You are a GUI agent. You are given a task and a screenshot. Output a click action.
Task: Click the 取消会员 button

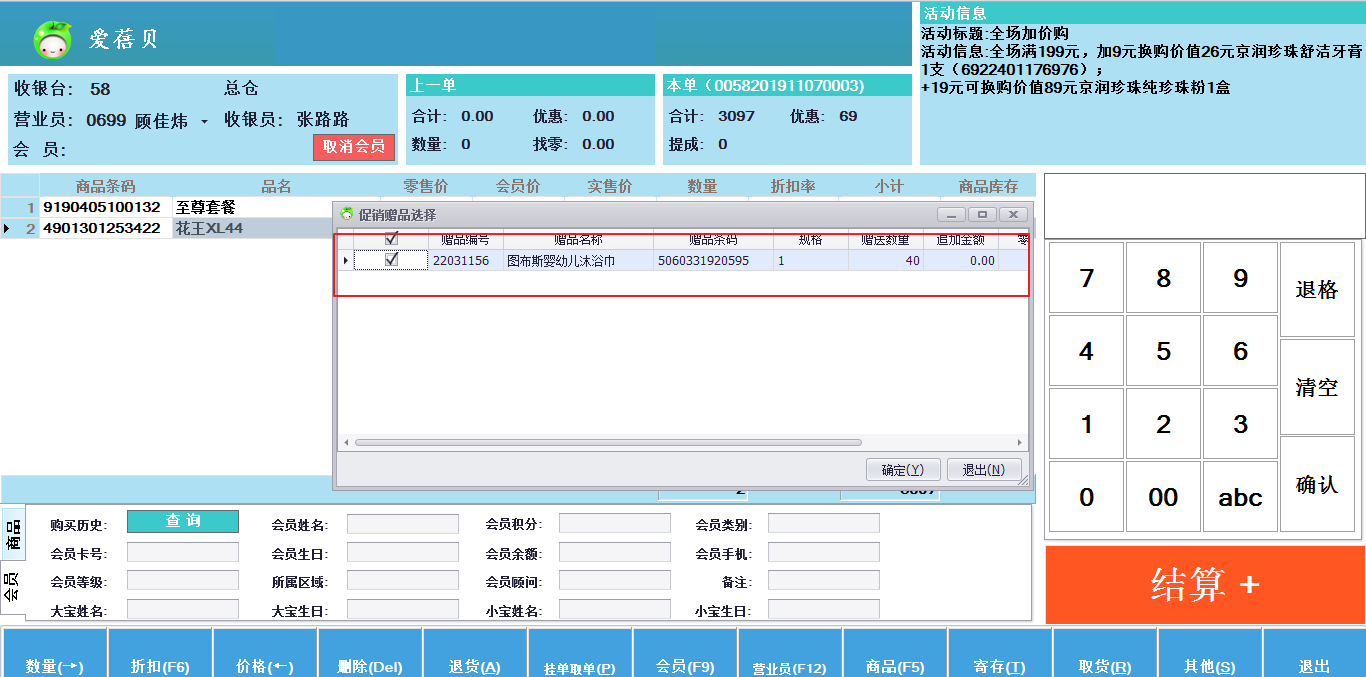tap(354, 147)
